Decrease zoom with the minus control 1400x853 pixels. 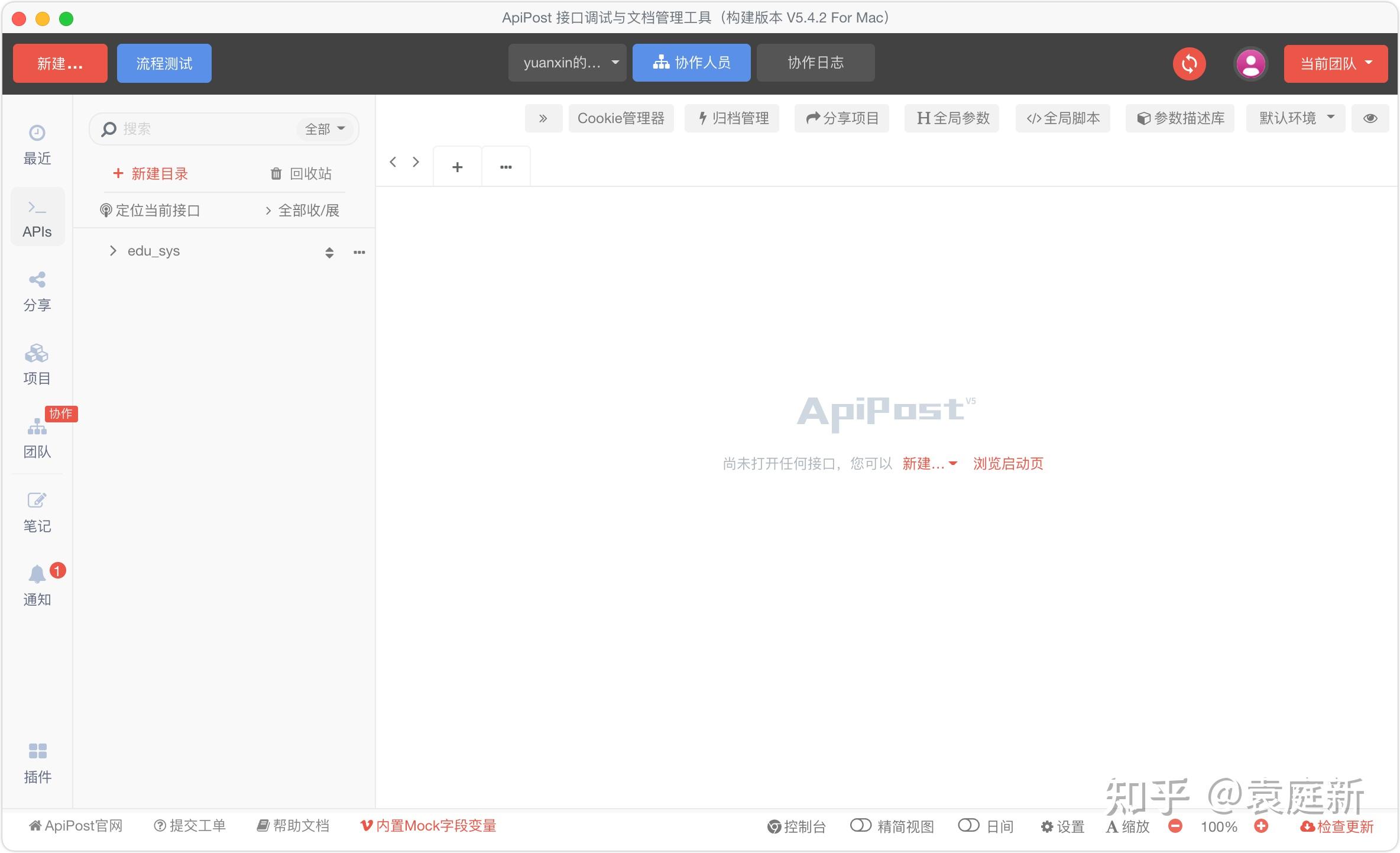(1175, 826)
